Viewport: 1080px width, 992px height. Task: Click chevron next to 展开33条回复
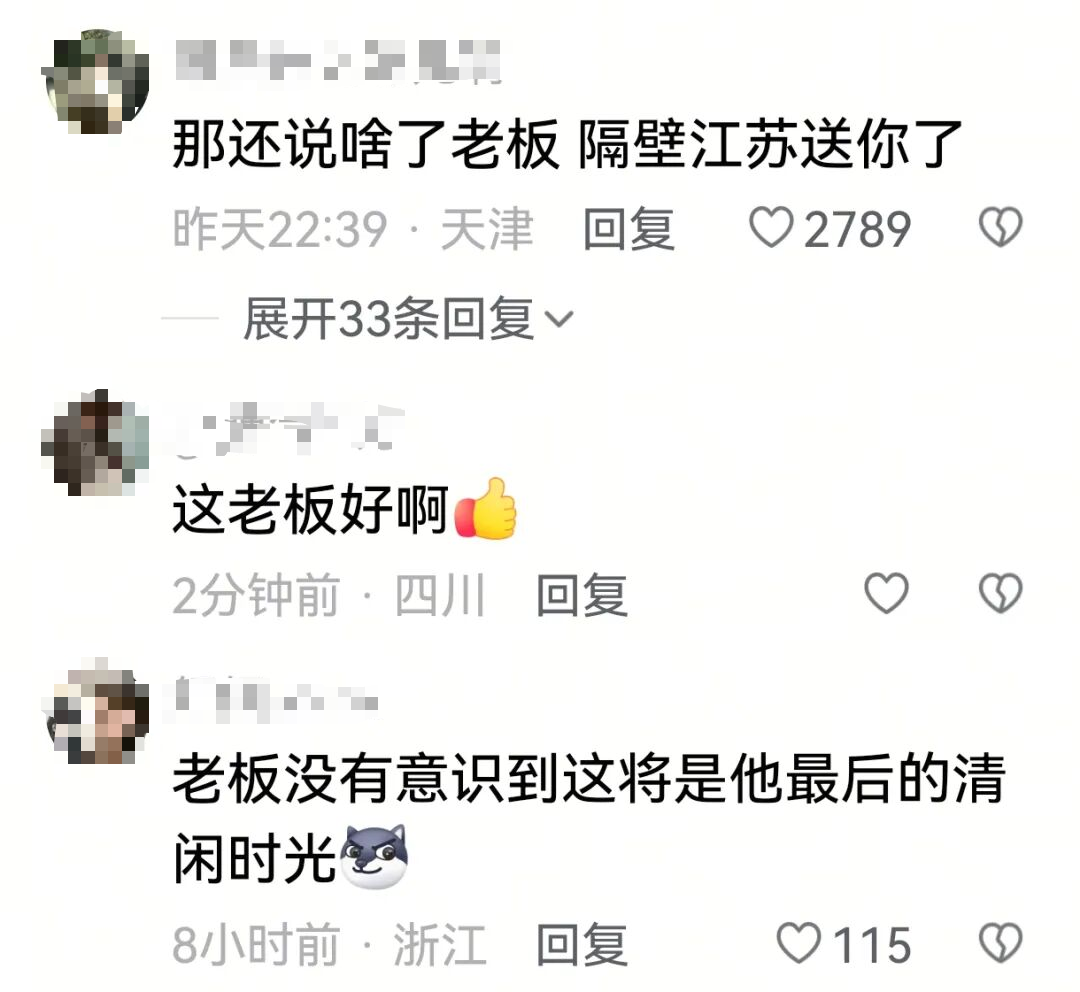[x=559, y=320]
